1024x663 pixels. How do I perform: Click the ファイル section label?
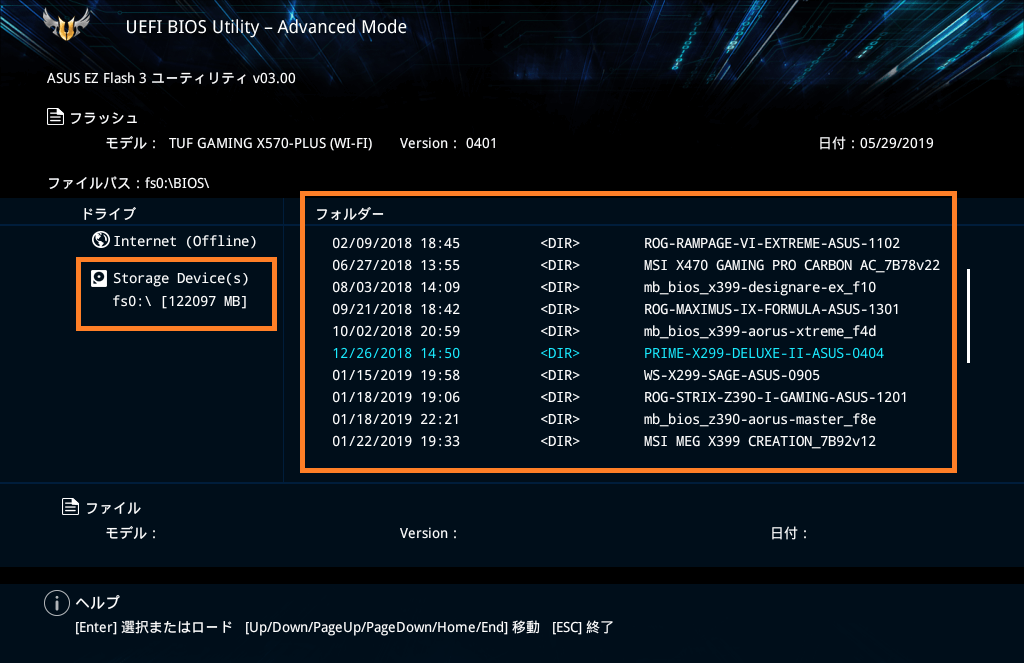pos(113,508)
